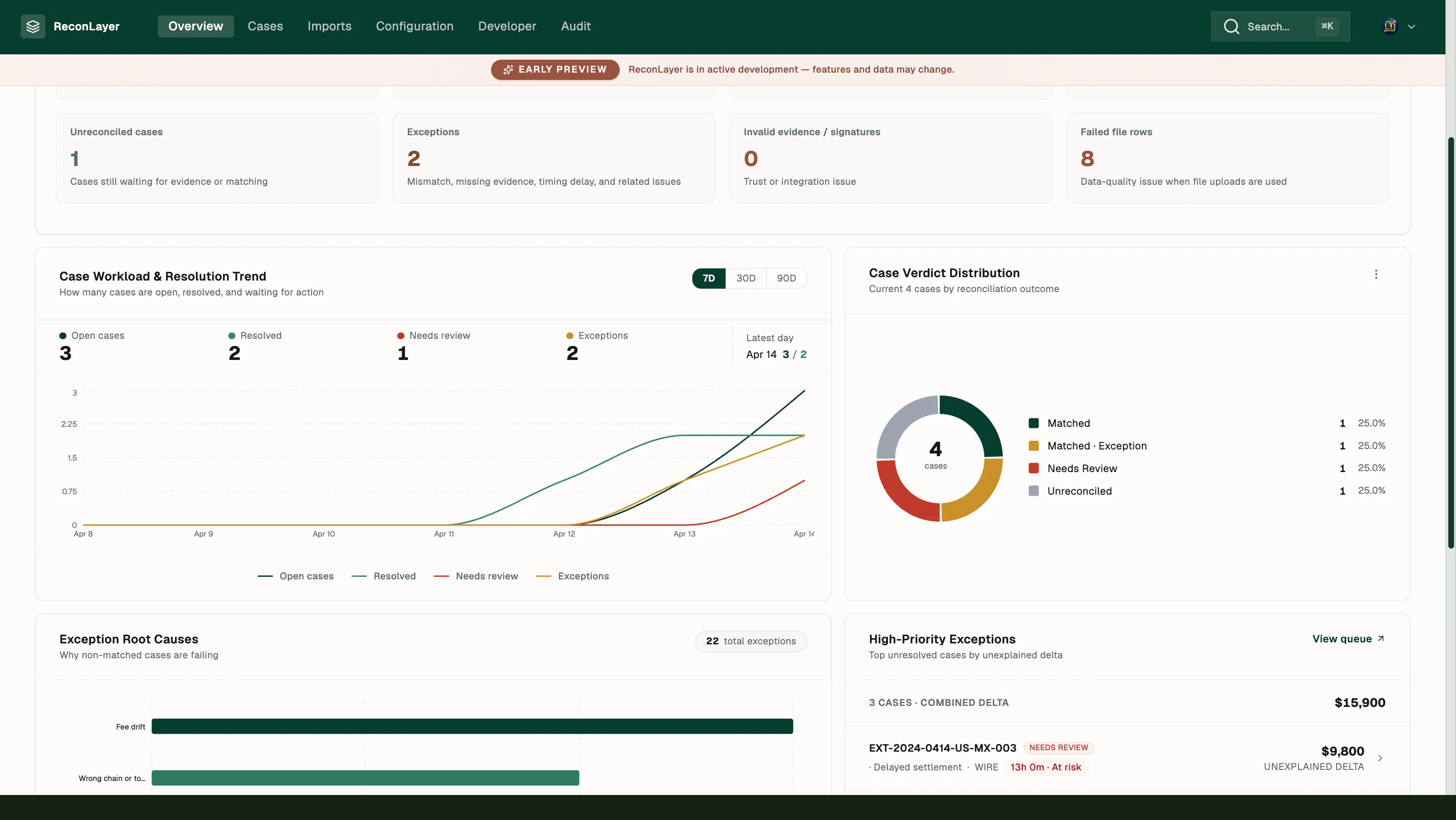Click the Unreconciled gray swatch
The height and width of the screenshot is (820, 1456).
(1034, 491)
